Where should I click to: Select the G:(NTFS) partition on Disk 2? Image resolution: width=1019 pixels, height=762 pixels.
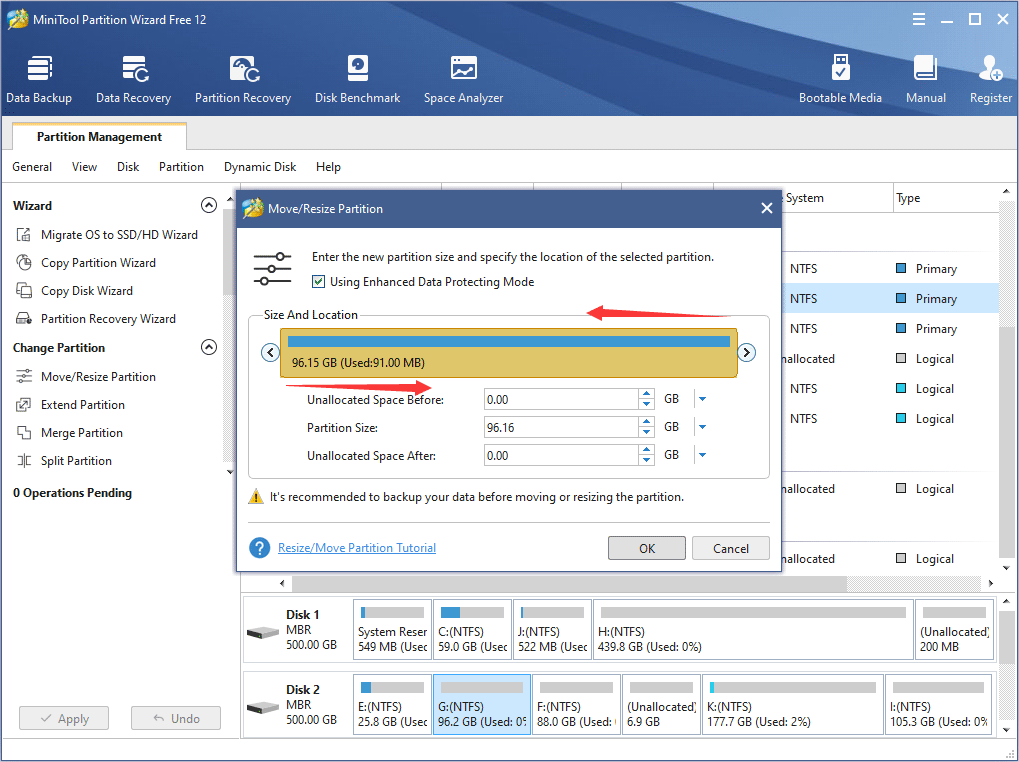(x=482, y=704)
